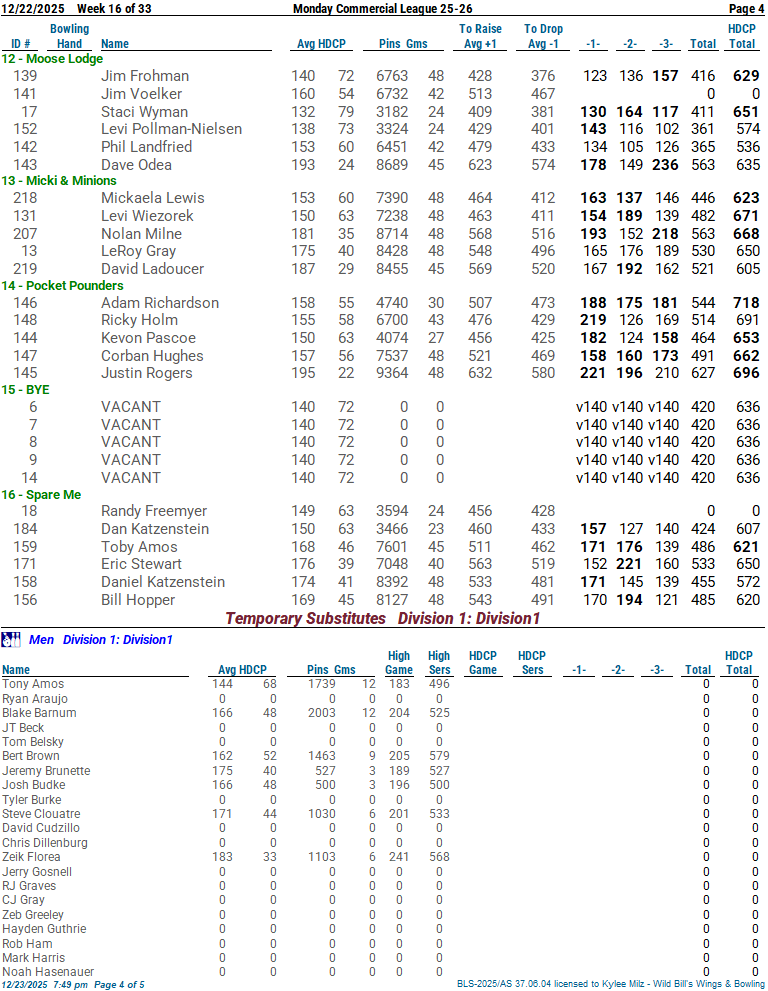Click the name David Ladoucer
Viewport: 768px width, 991px height.
pyautogui.click(x=152, y=269)
